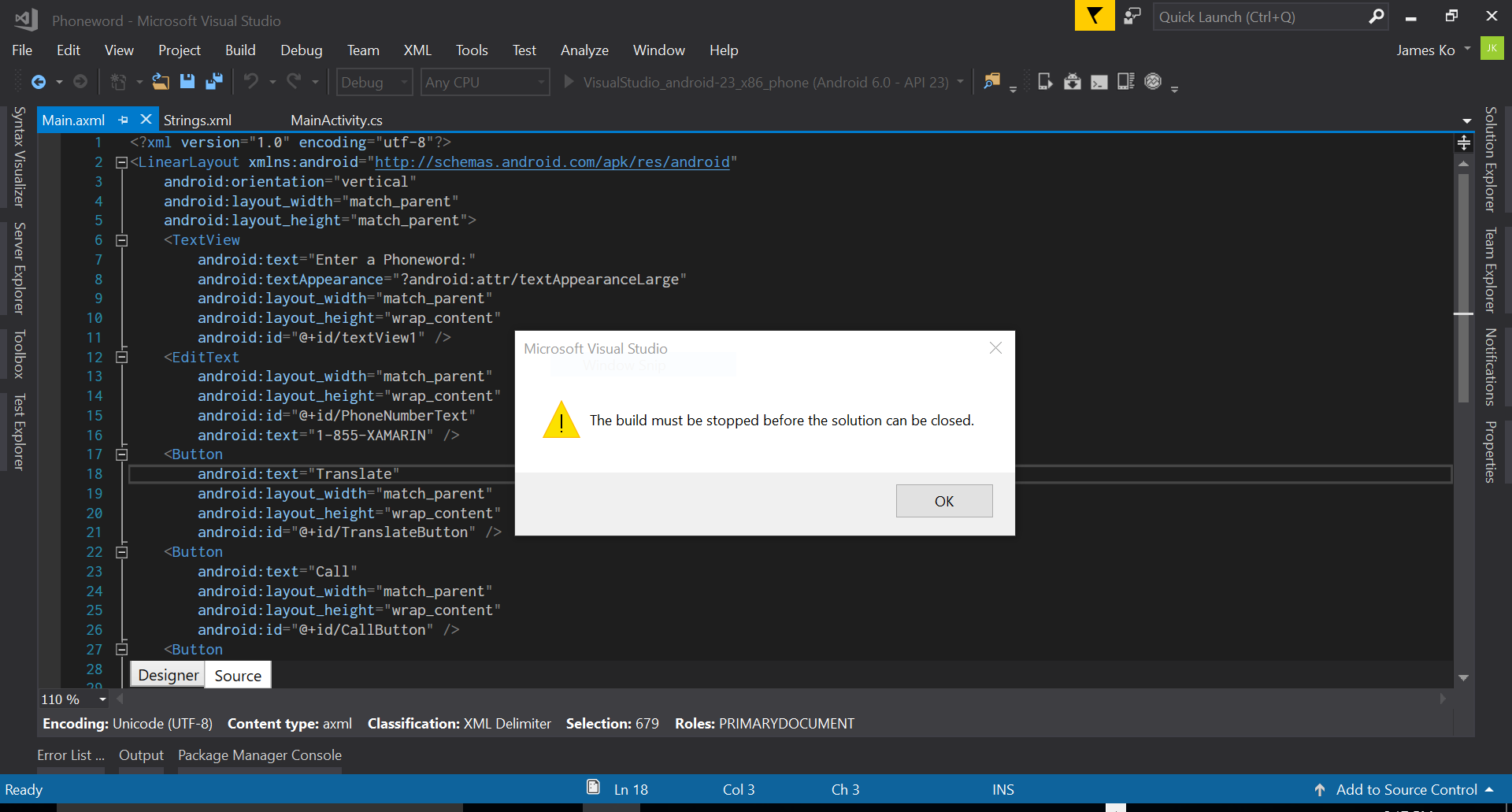Open the Solution Explorer side tab
1512x812 pixels.
1490,159
